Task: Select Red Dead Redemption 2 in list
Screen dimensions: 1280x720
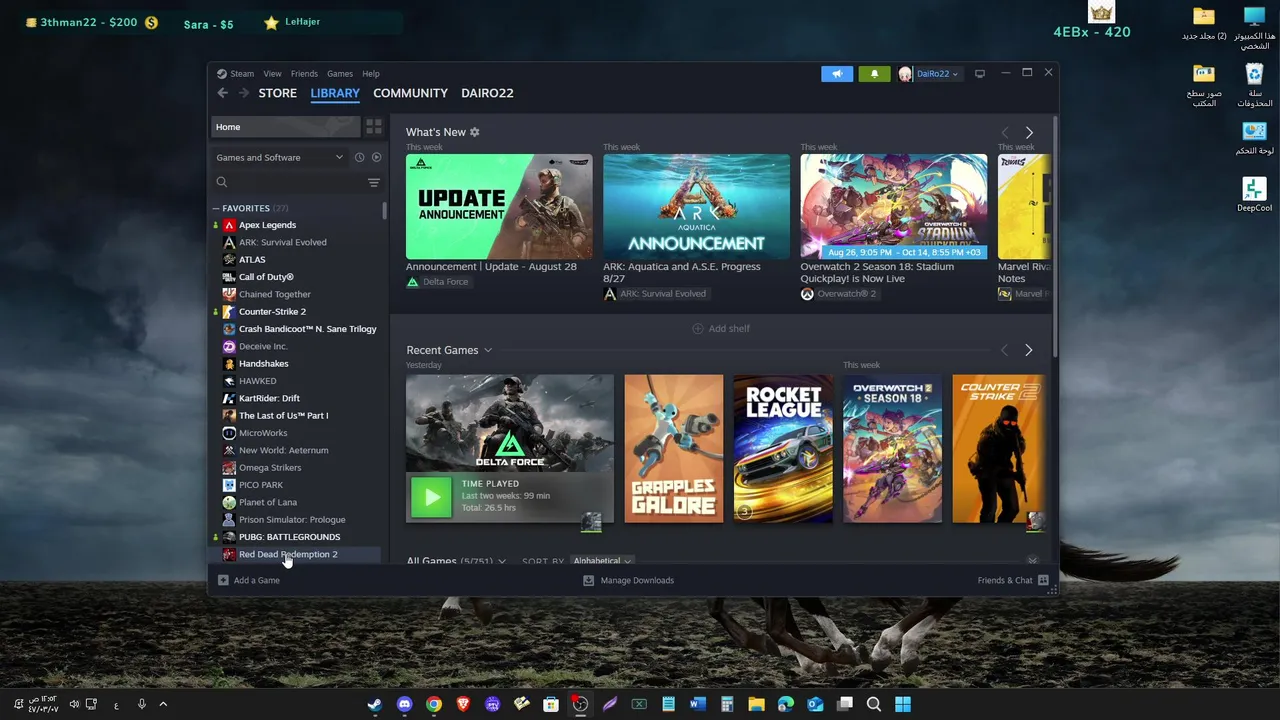Action: tap(288, 554)
